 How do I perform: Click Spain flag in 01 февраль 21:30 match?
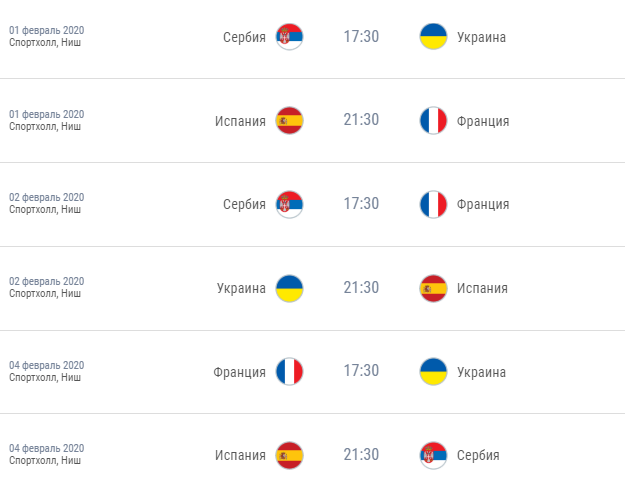click(x=289, y=121)
